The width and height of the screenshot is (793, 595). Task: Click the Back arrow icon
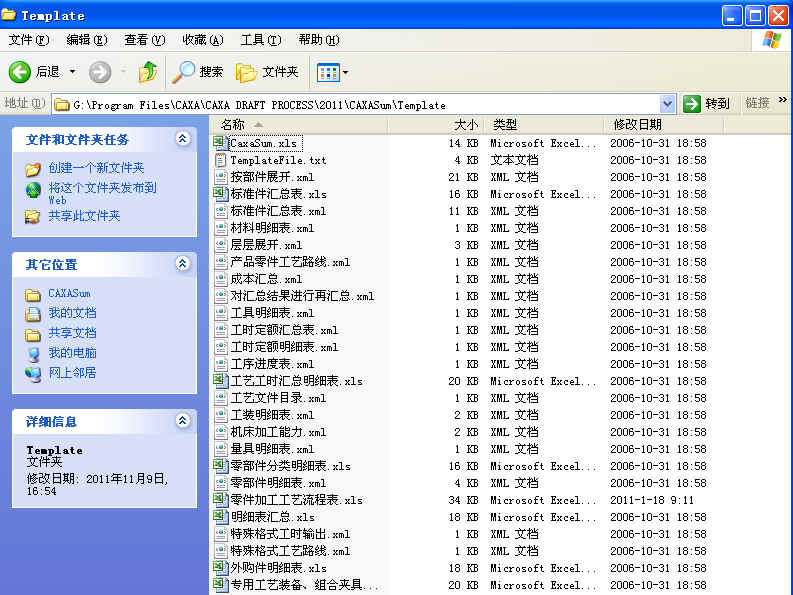pos(20,72)
